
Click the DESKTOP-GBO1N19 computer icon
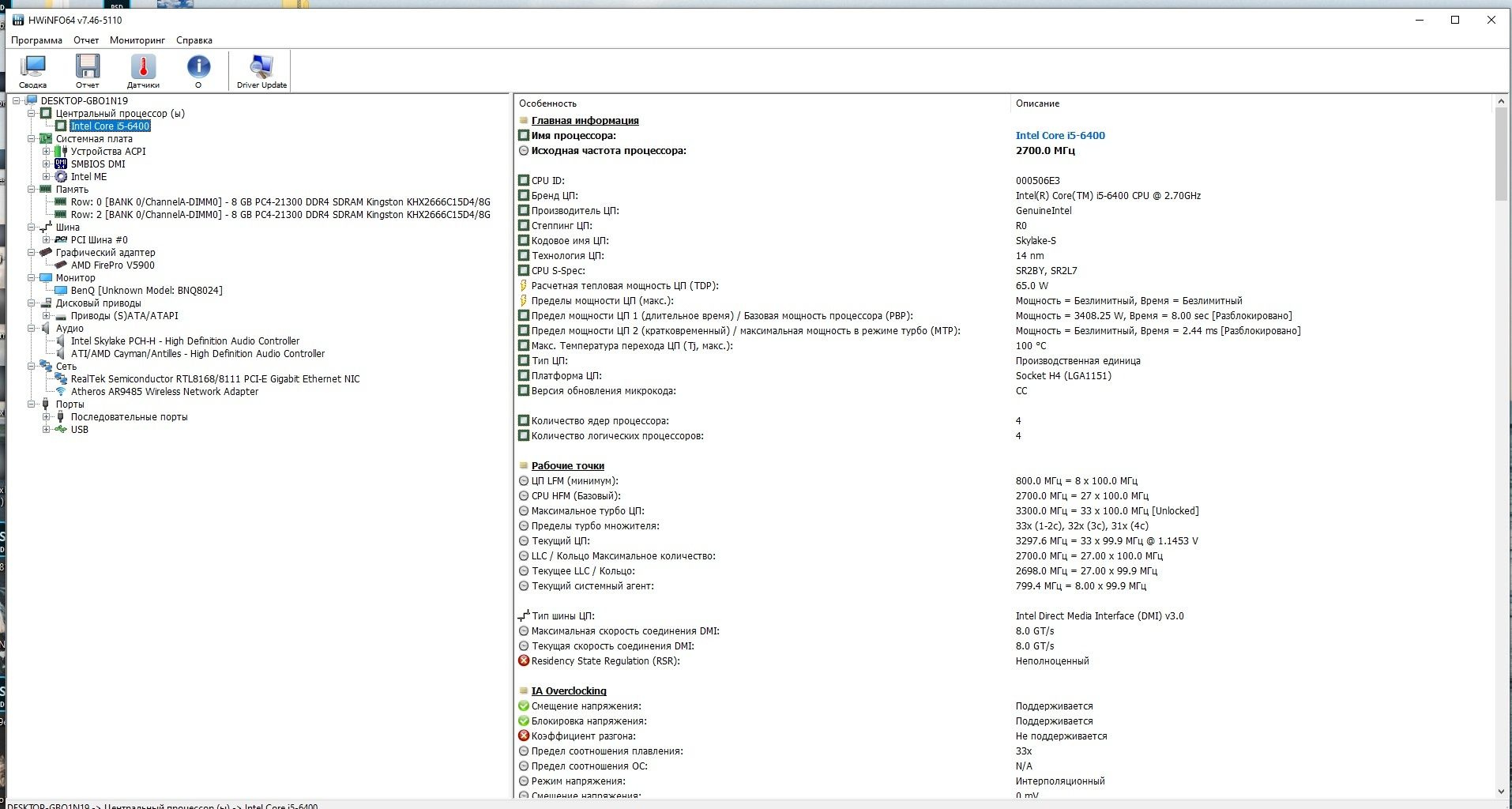[31, 100]
